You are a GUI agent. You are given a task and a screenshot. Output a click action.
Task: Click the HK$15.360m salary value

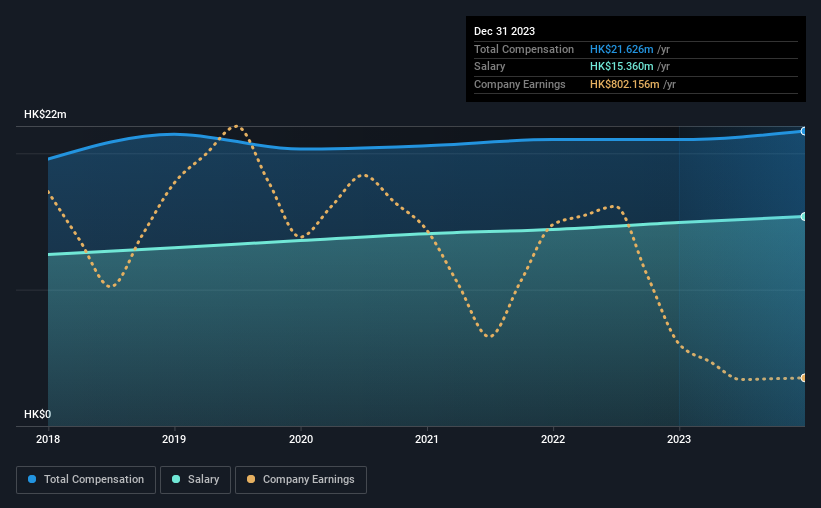pyautogui.click(x=622, y=67)
